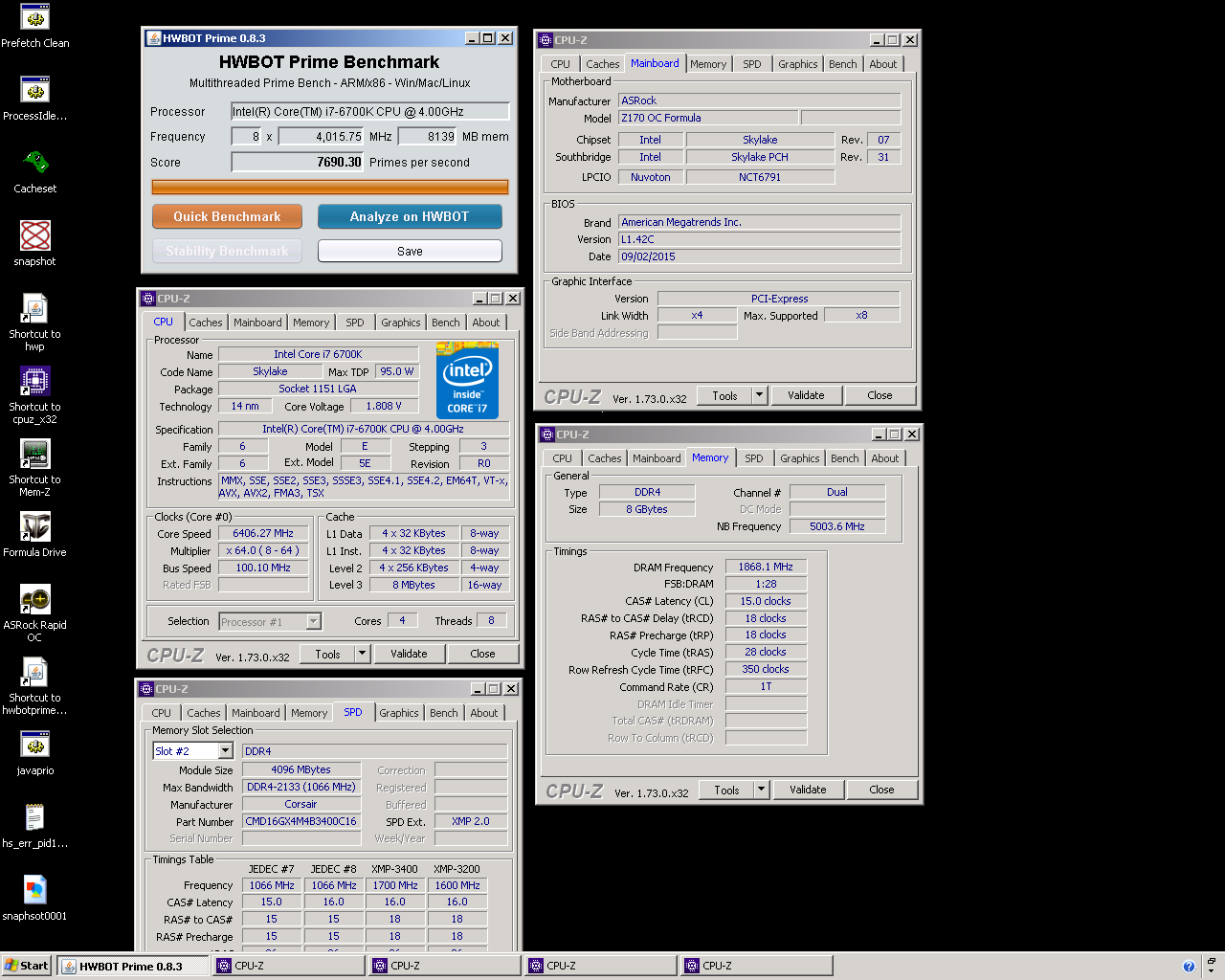This screenshot has width=1225, height=980.
Task: Select the Cacheset desktop icon
Action: point(35,171)
